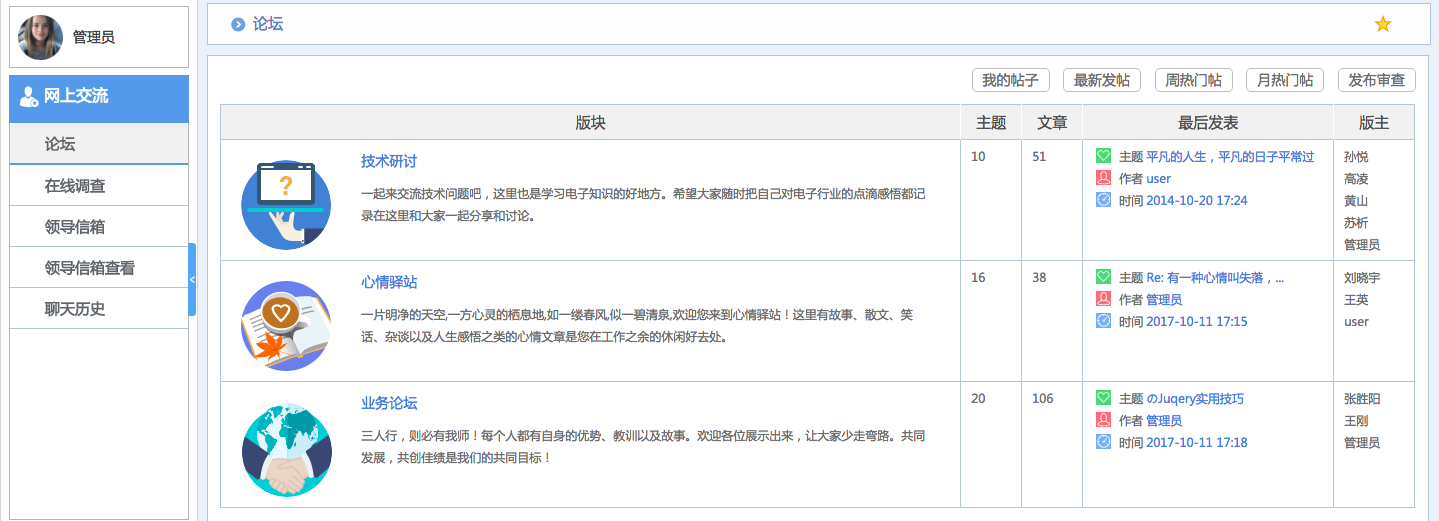The image size is (1439, 521).
Task: Select 领导信箱 from the sidebar menu
Action: point(75,227)
